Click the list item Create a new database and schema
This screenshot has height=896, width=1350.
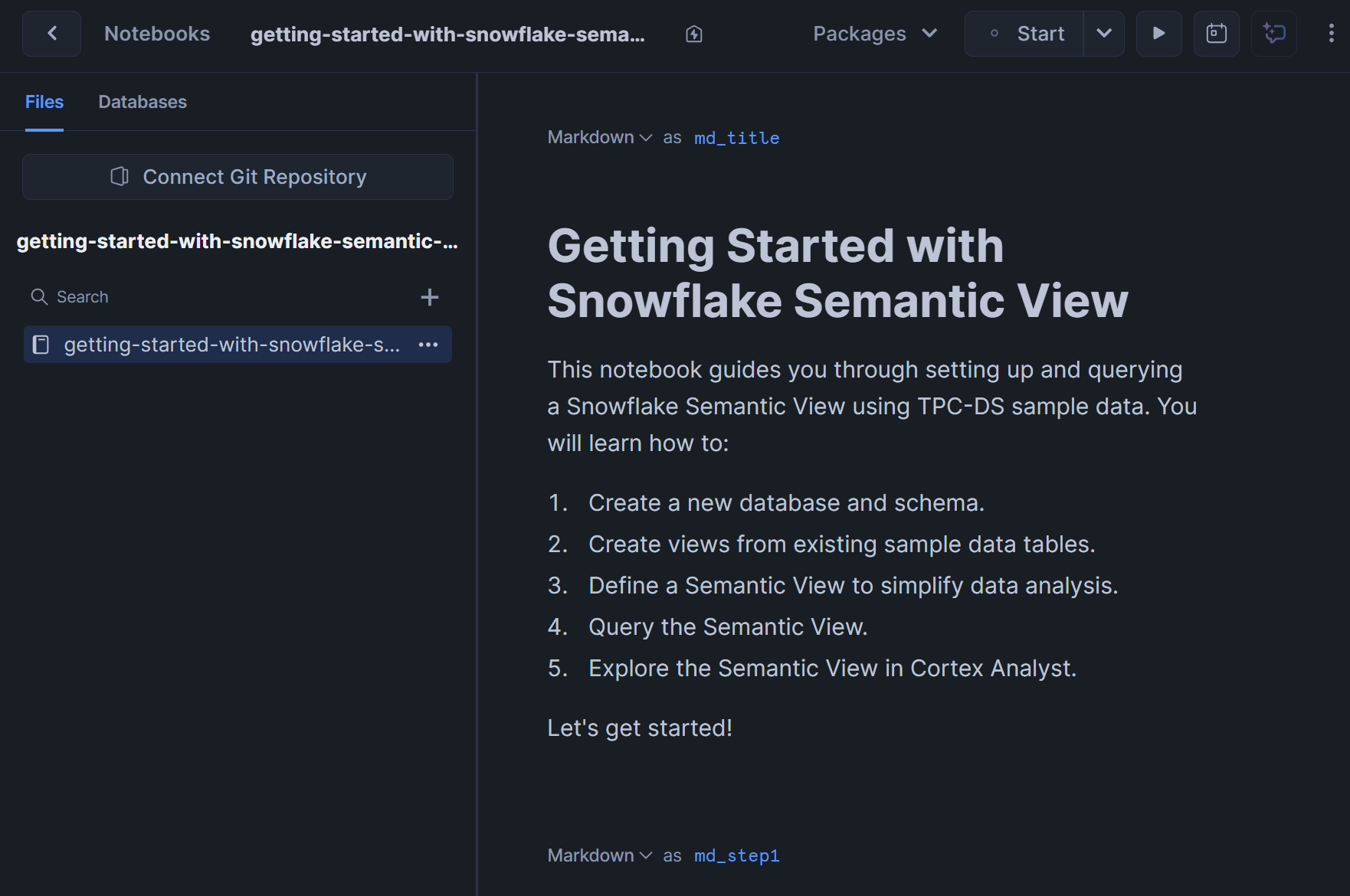point(786,503)
